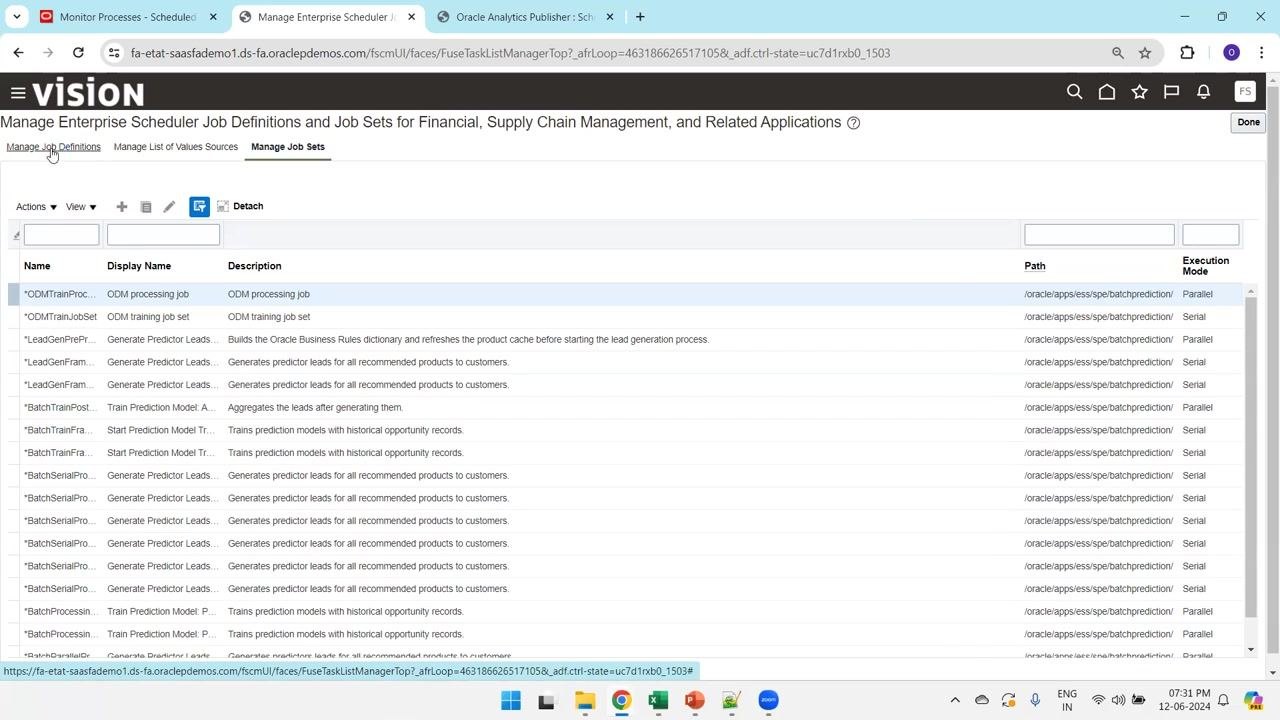Click the Done button
The width and height of the screenshot is (1280, 720).
1248,122
